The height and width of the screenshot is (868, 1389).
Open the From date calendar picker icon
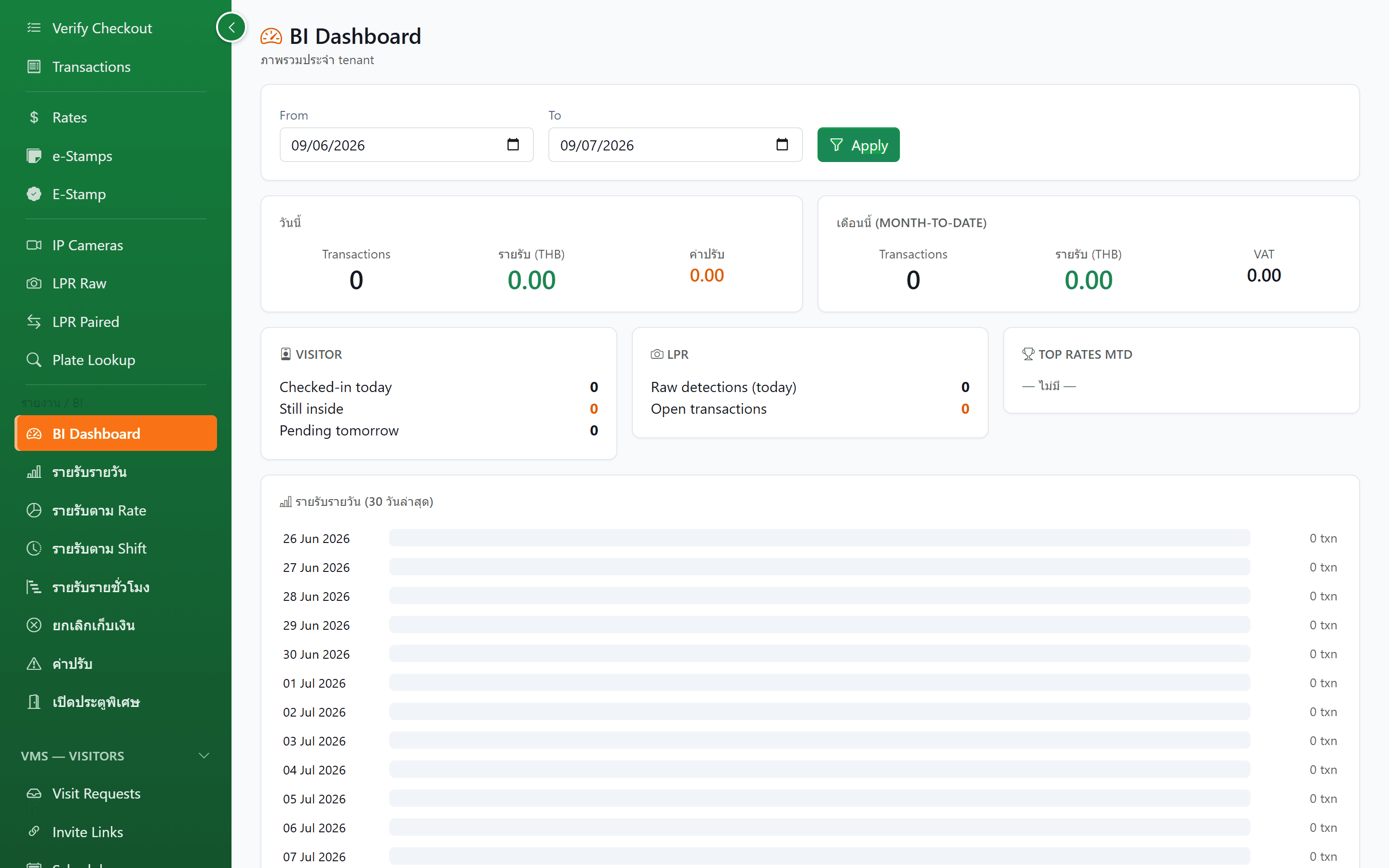click(x=513, y=145)
